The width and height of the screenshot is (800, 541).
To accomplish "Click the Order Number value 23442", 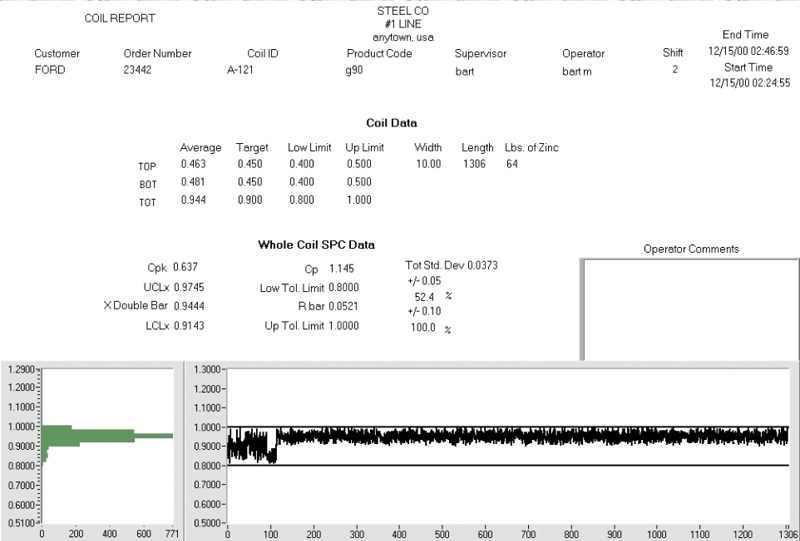I will point(140,72).
